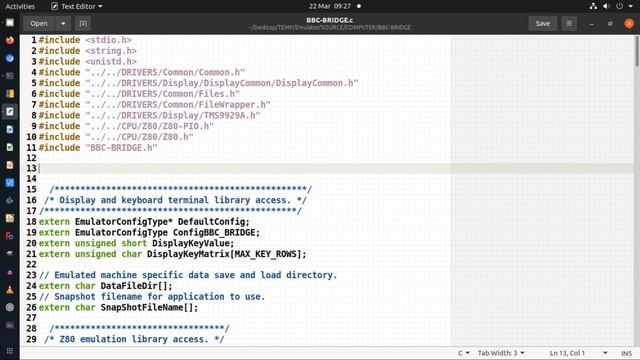
Task: Create a new document with the new-tab icon
Action: click(83, 24)
